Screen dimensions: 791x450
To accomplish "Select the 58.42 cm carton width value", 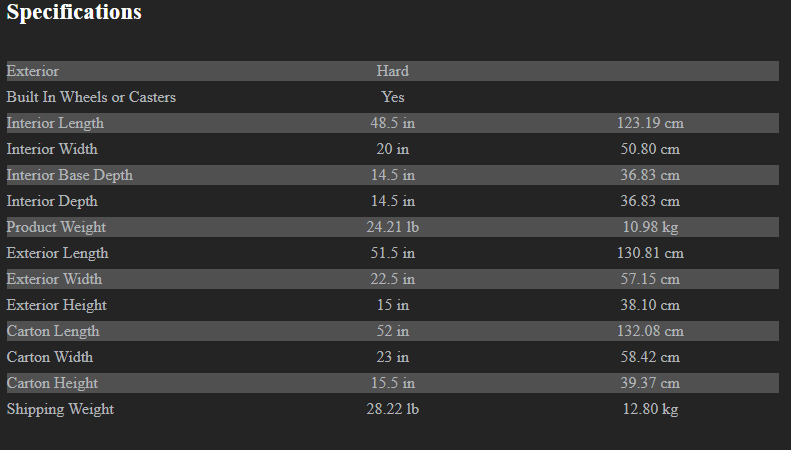I will pos(649,357).
